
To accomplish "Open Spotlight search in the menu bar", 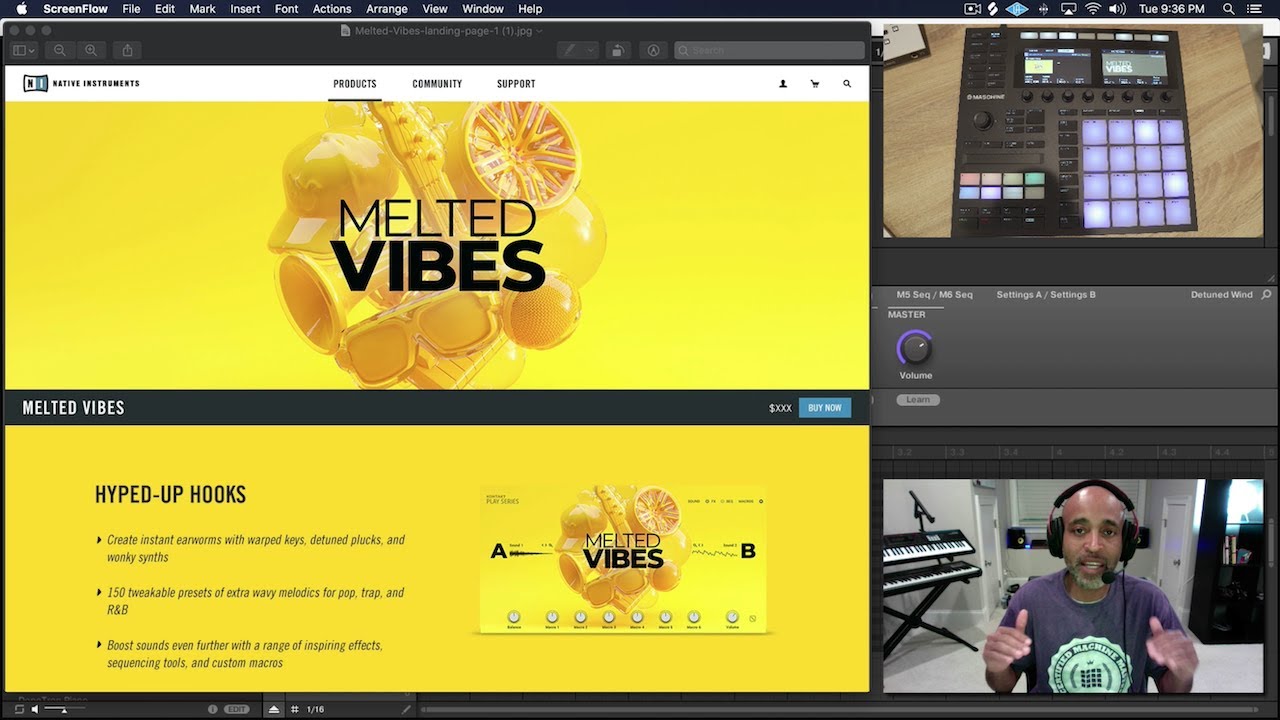I will click(x=1229, y=9).
